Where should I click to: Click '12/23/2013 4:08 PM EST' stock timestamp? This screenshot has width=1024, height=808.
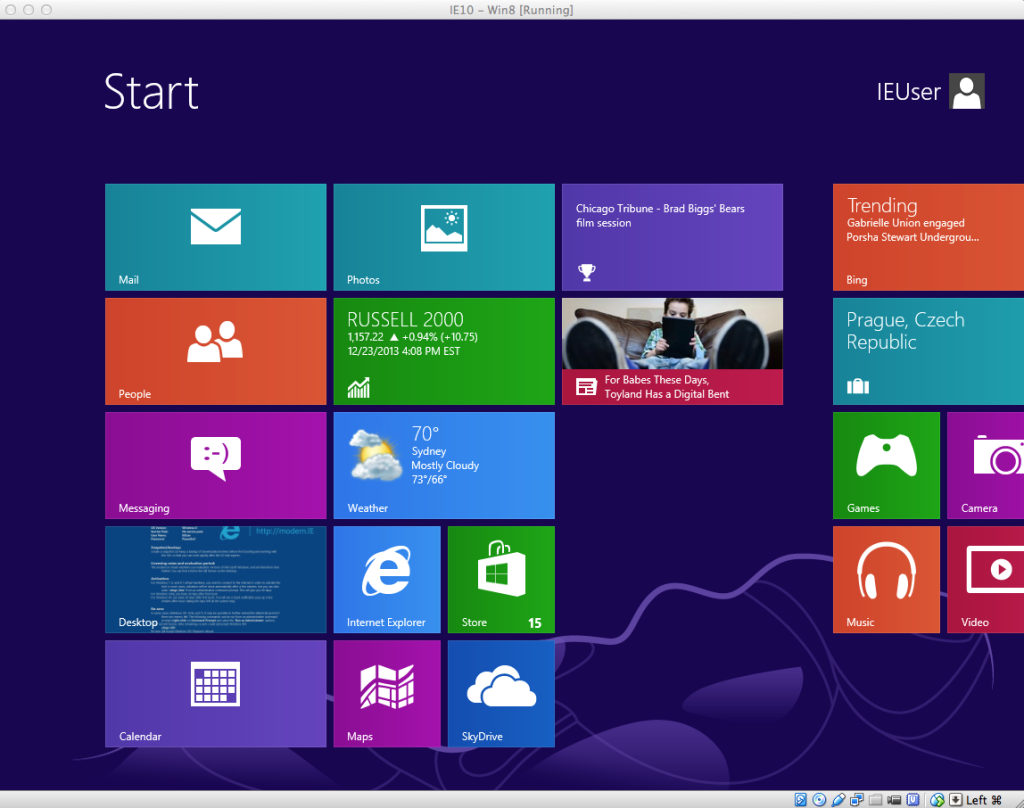pyautogui.click(x=404, y=351)
